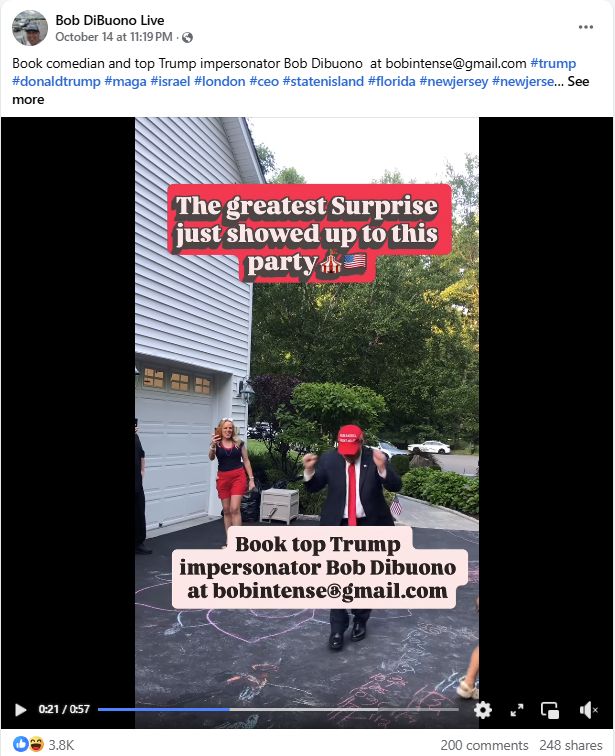Seek on the video progress bar

(278, 709)
